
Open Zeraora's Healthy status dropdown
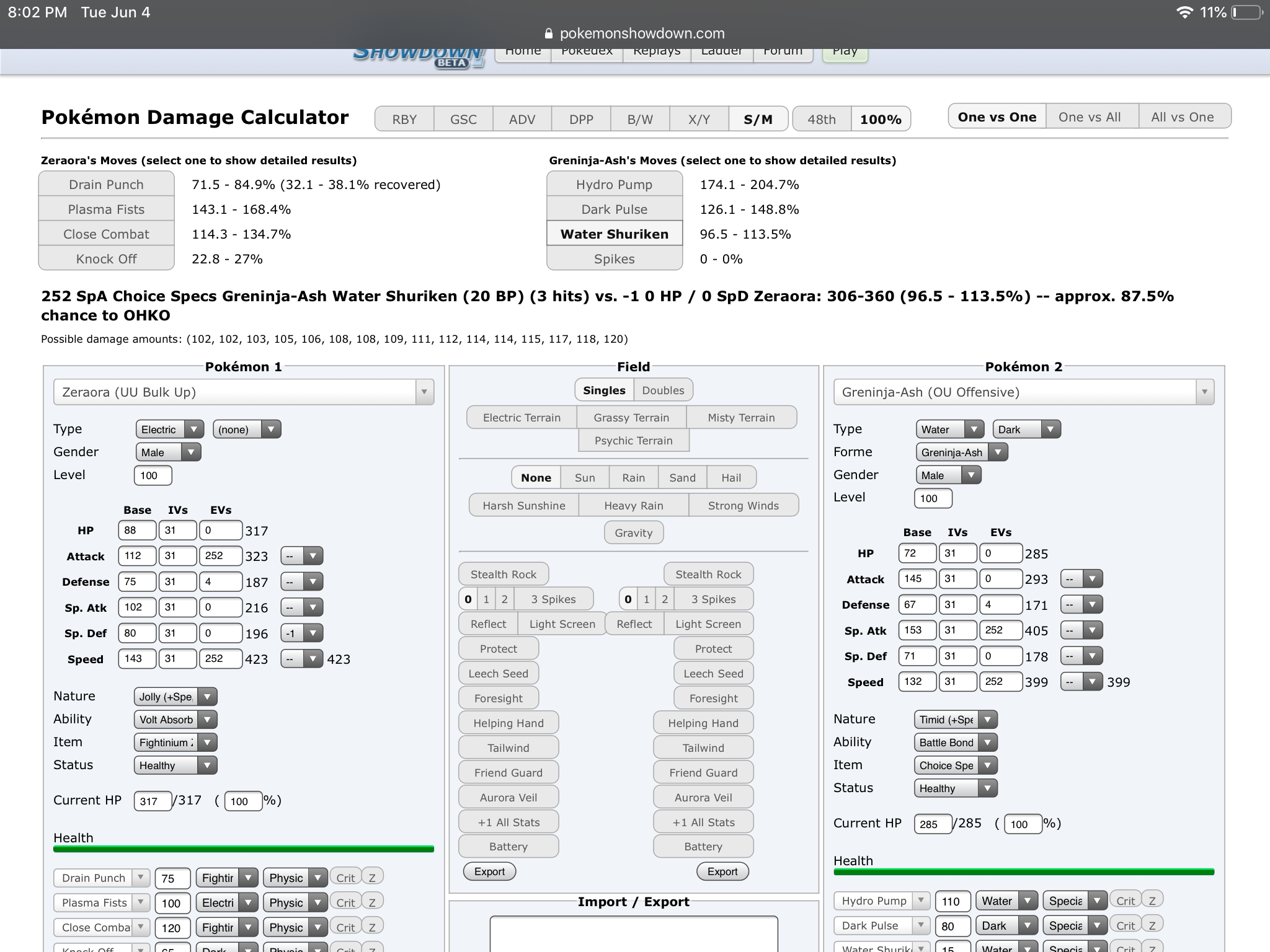click(x=175, y=765)
